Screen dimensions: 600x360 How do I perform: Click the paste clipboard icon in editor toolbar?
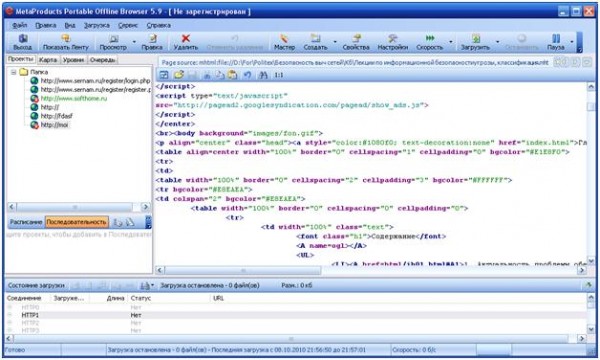pyautogui.click(x=232, y=75)
